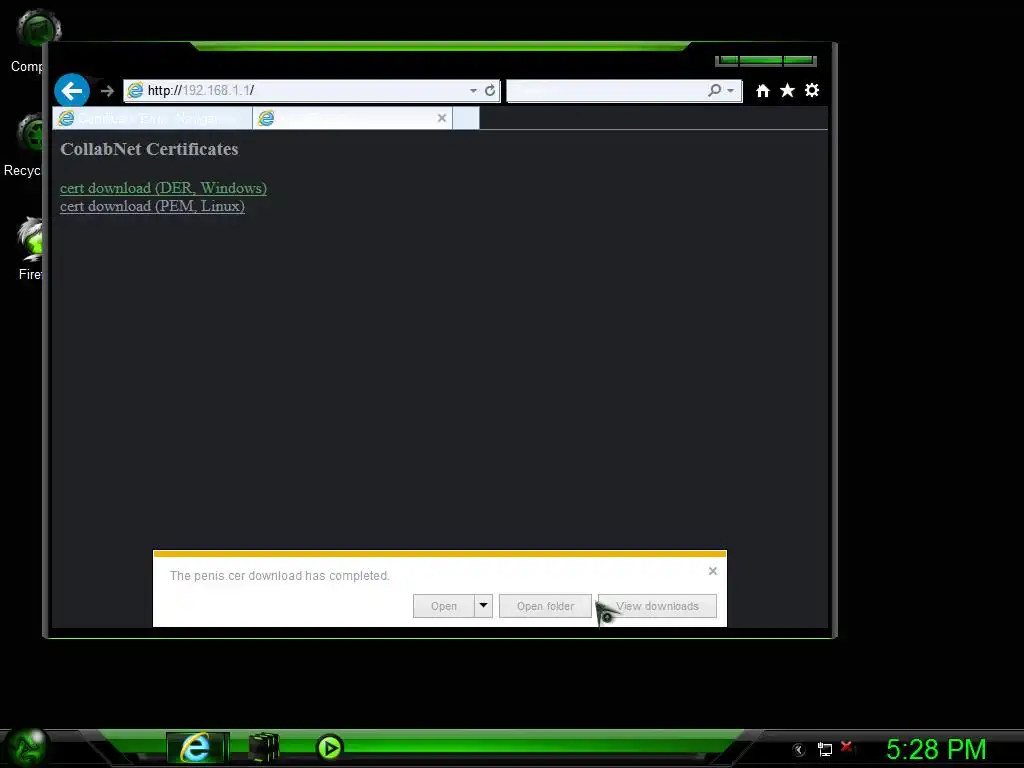Screen dimensions: 1024x768
Task: Click the red X tray icon
Action: [846, 747]
